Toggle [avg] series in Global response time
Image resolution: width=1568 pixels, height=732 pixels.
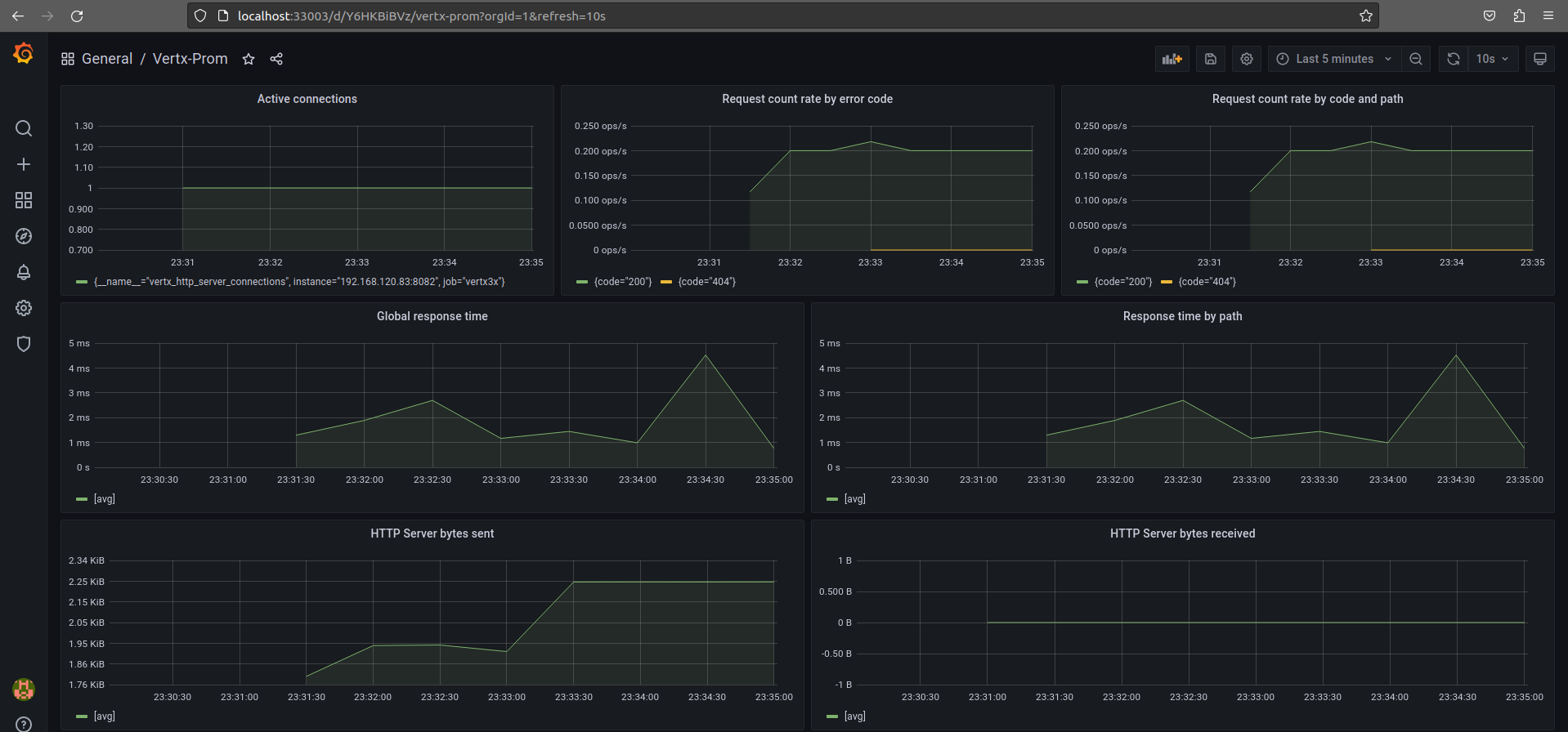click(x=104, y=499)
